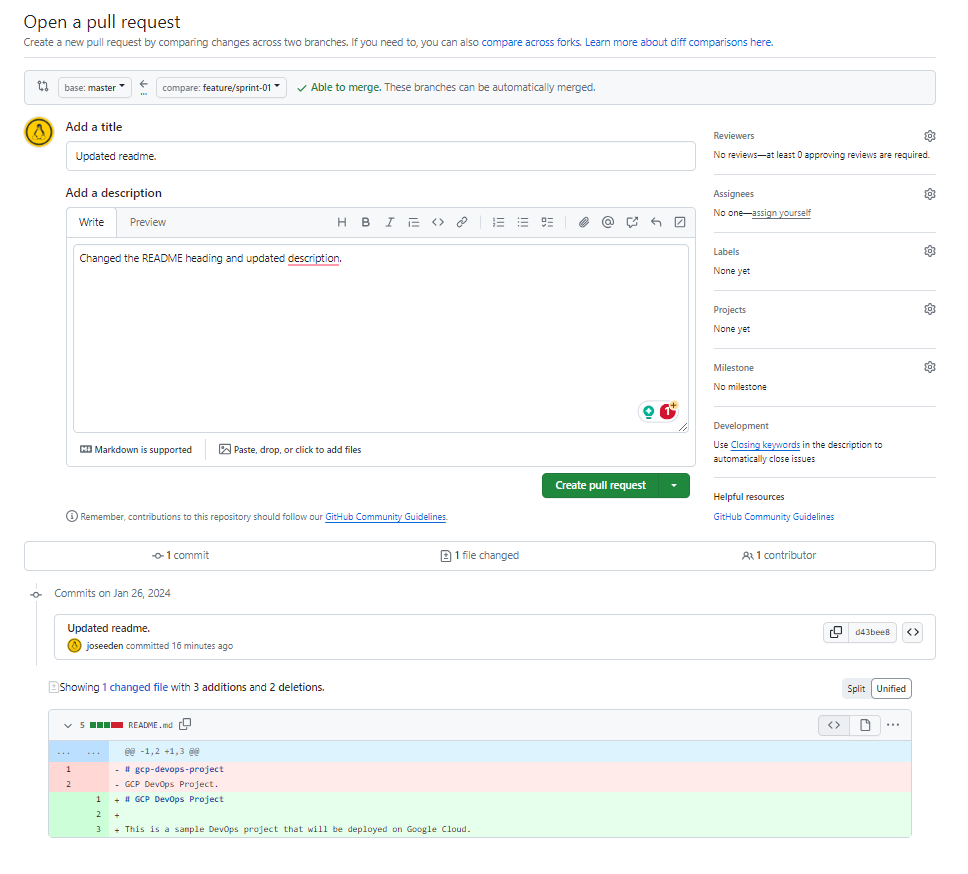Open the commit titled Updated readme.

click(x=109, y=628)
